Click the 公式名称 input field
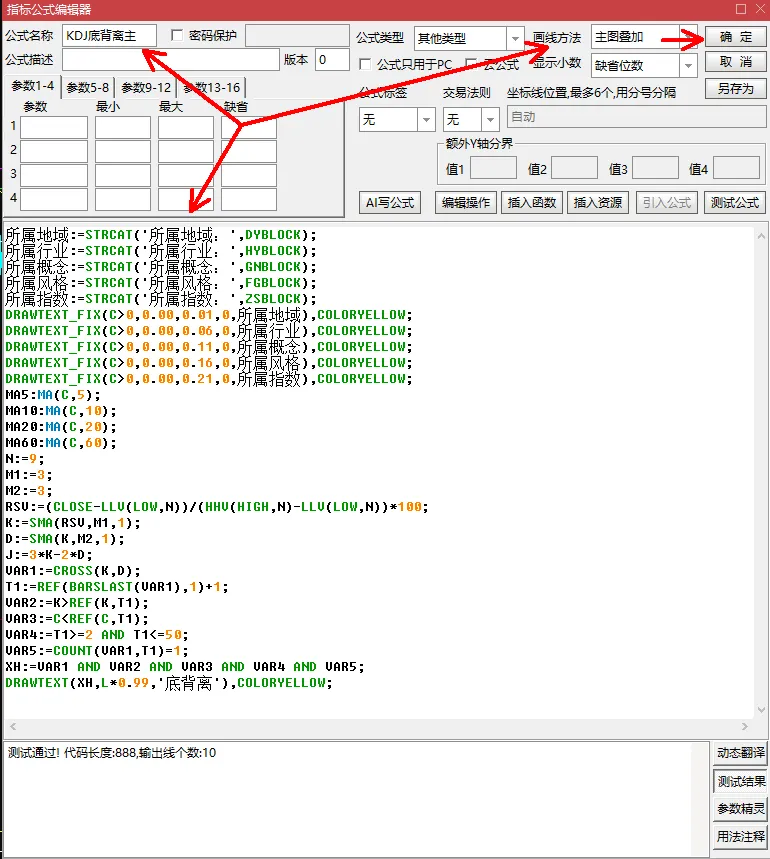The height and width of the screenshot is (859, 770). [x=110, y=36]
